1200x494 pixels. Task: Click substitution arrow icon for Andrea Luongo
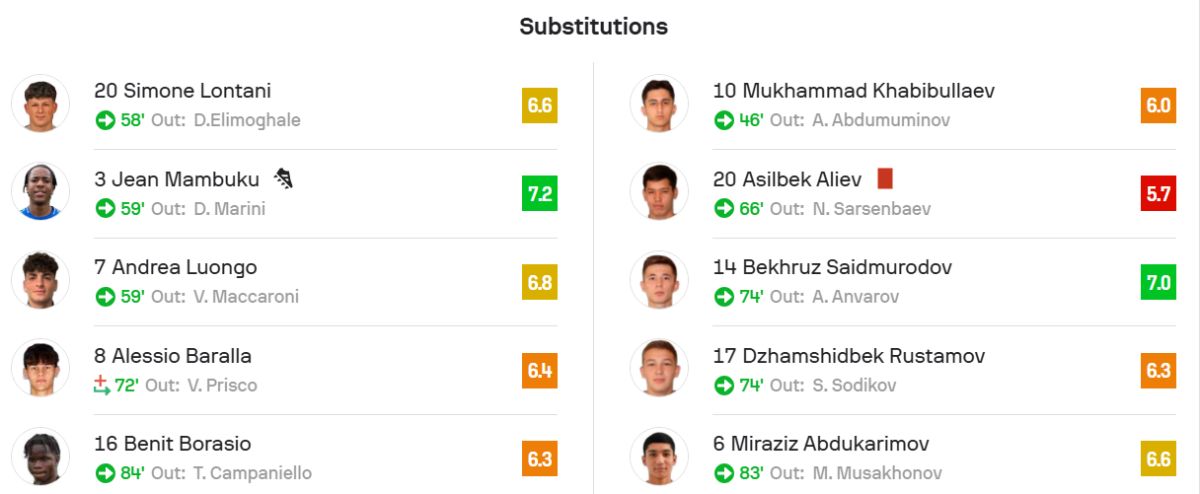pyautogui.click(x=105, y=297)
